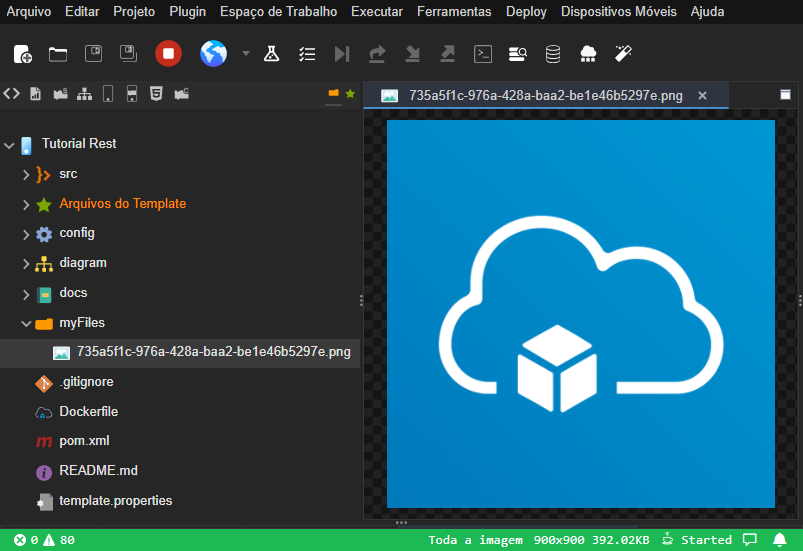This screenshot has width=803, height=551.
Task: Expand the diagram folder
Action: tap(26, 264)
